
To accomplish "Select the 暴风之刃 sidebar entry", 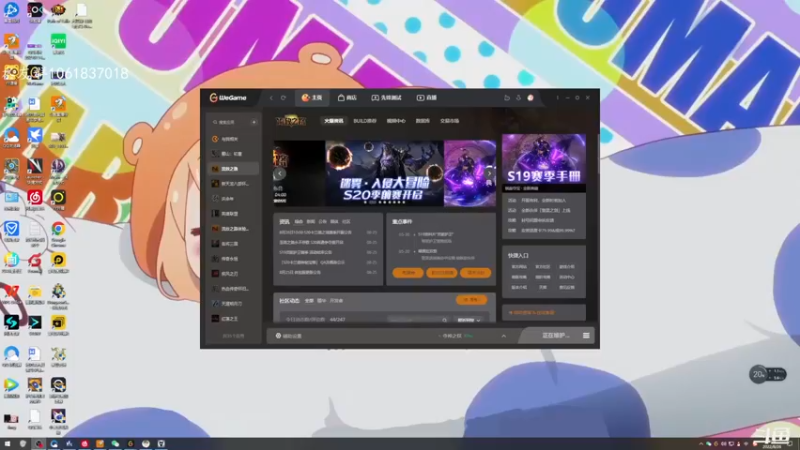I will click(233, 274).
